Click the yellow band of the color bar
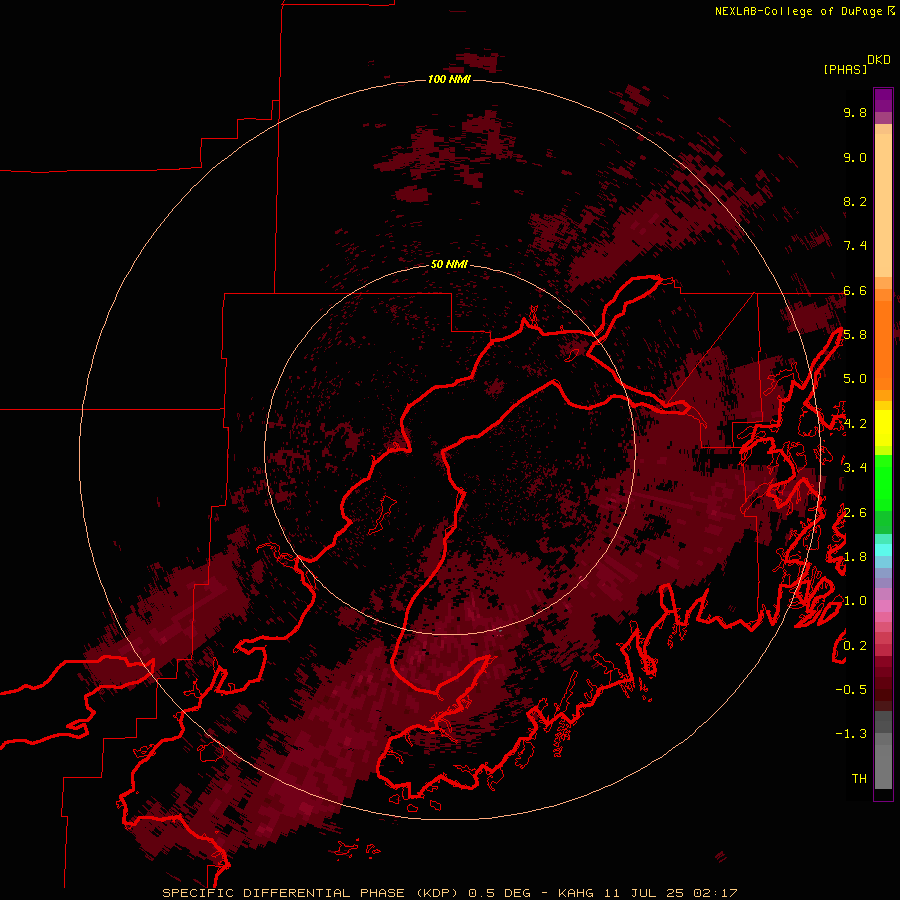Screen dimensions: 900x900 click(x=883, y=428)
